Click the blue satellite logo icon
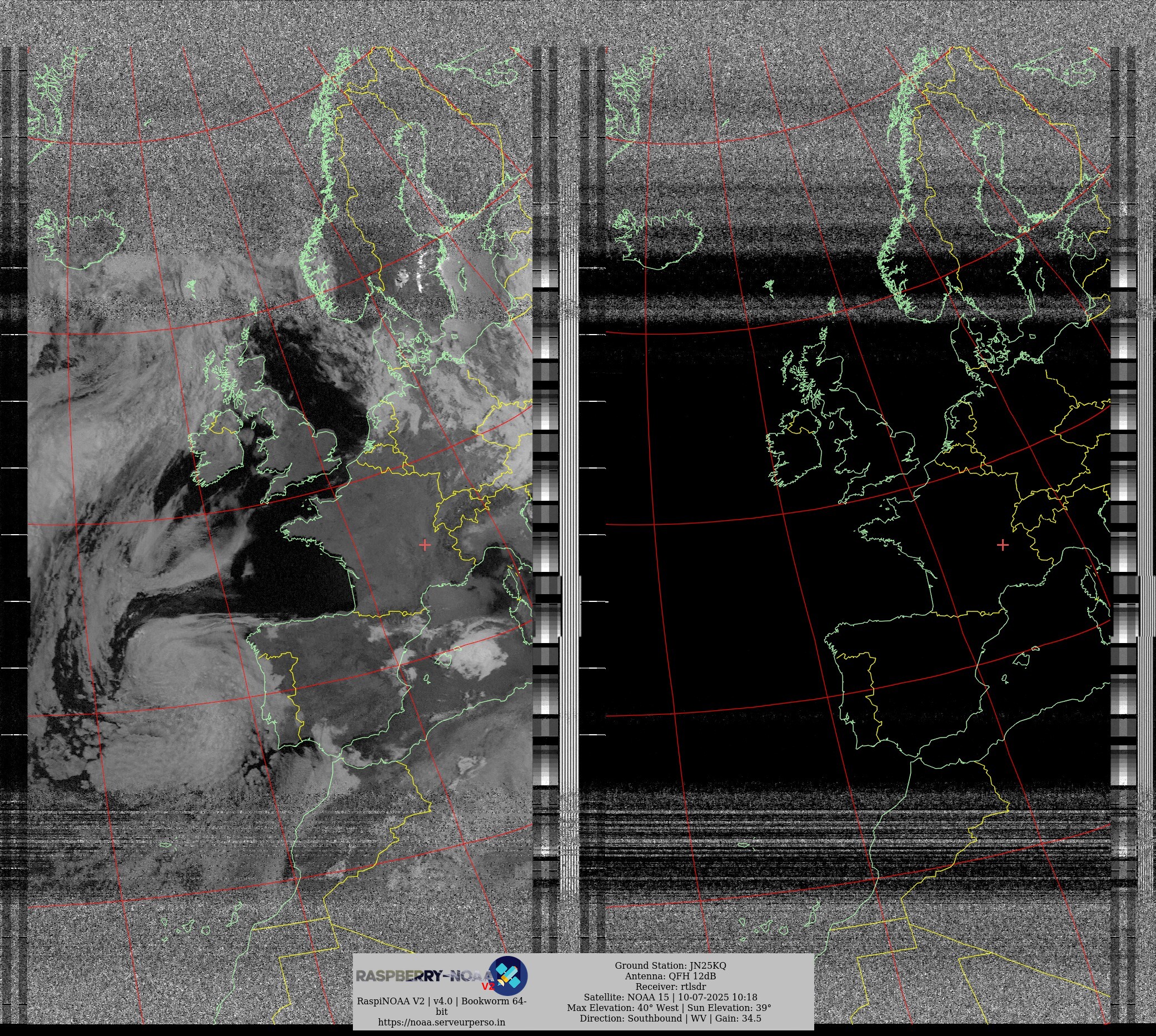The height and width of the screenshot is (1036, 1156). click(509, 975)
